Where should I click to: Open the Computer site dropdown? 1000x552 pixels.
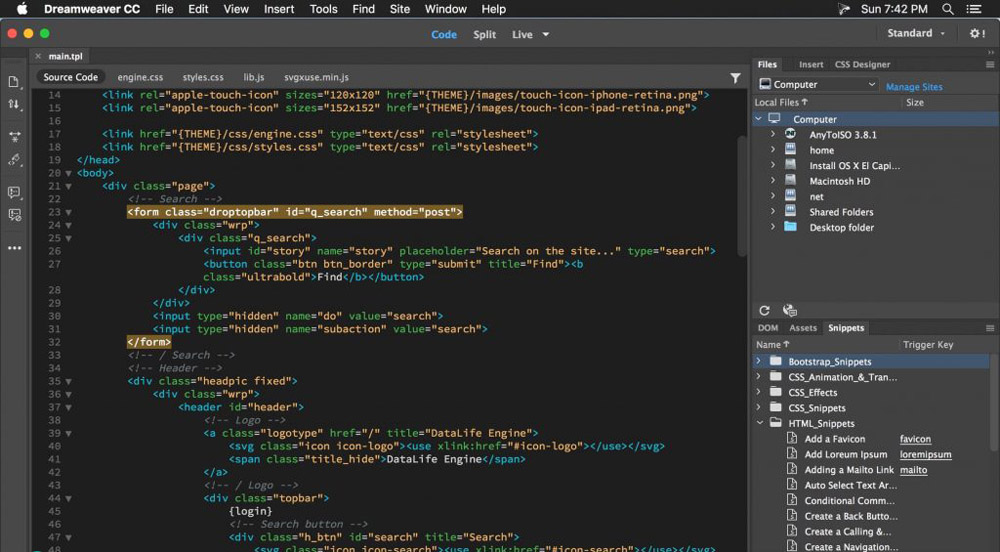pyautogui.click(x=818, y=84)
